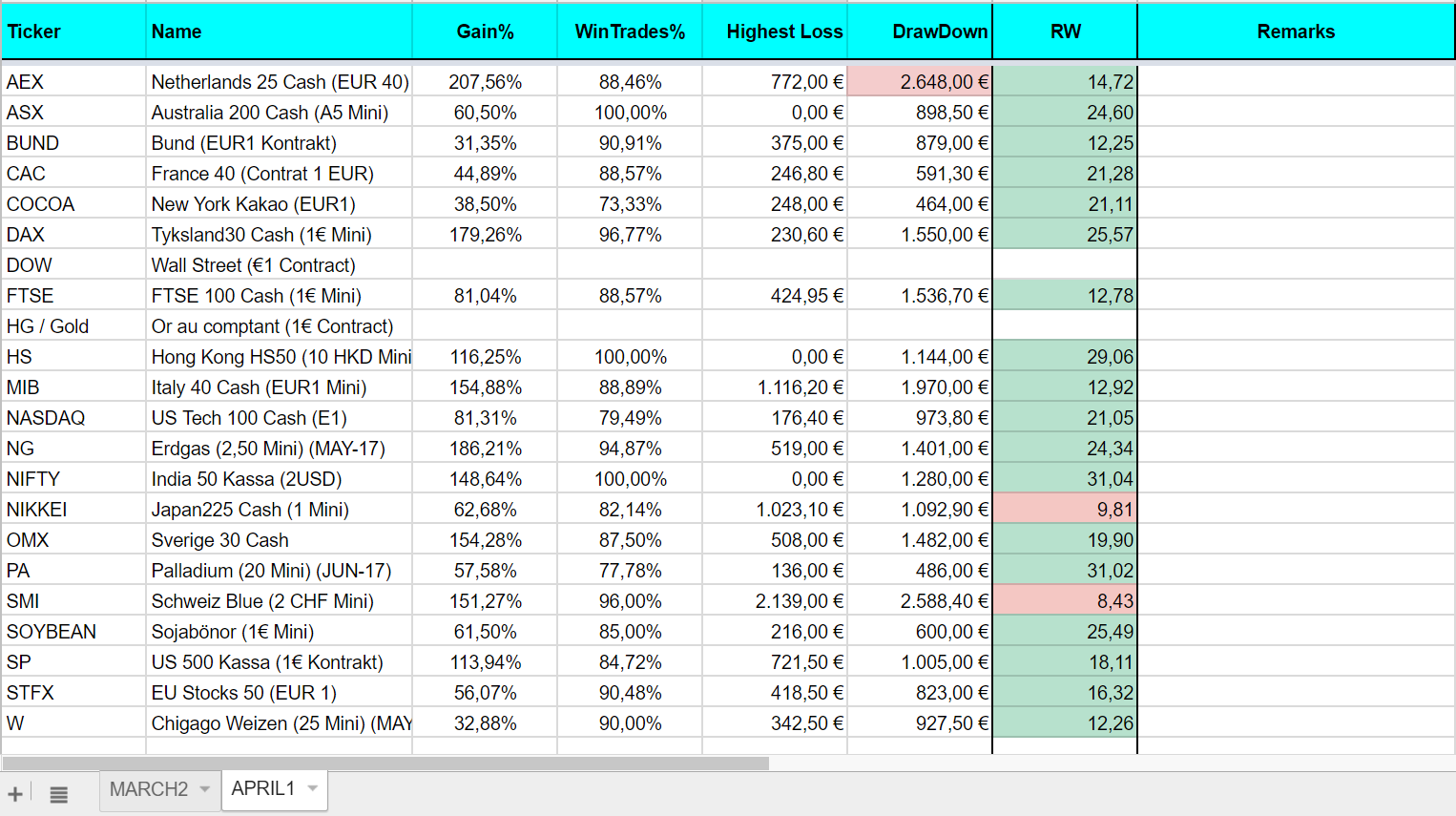The height and width of the screenshot is (816, 1456).
Task: Add a new sheet with the plus icon
Action: tap(15, 794)
